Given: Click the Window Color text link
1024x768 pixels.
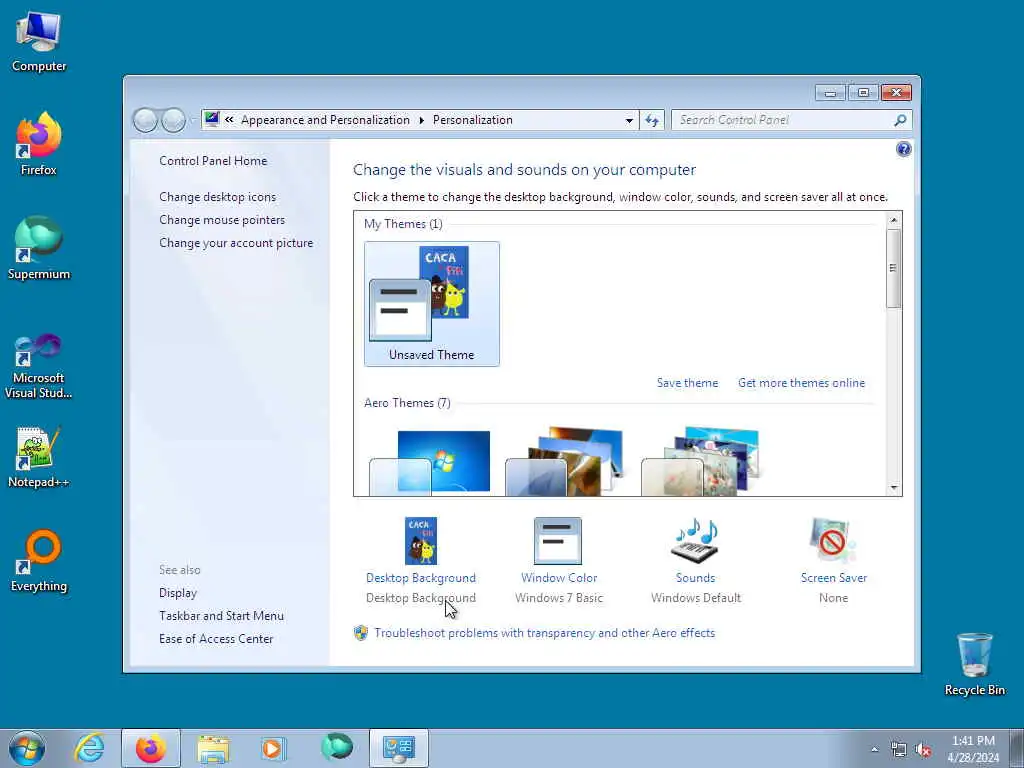Looking at the screenshot, I should tap(559, 578).
